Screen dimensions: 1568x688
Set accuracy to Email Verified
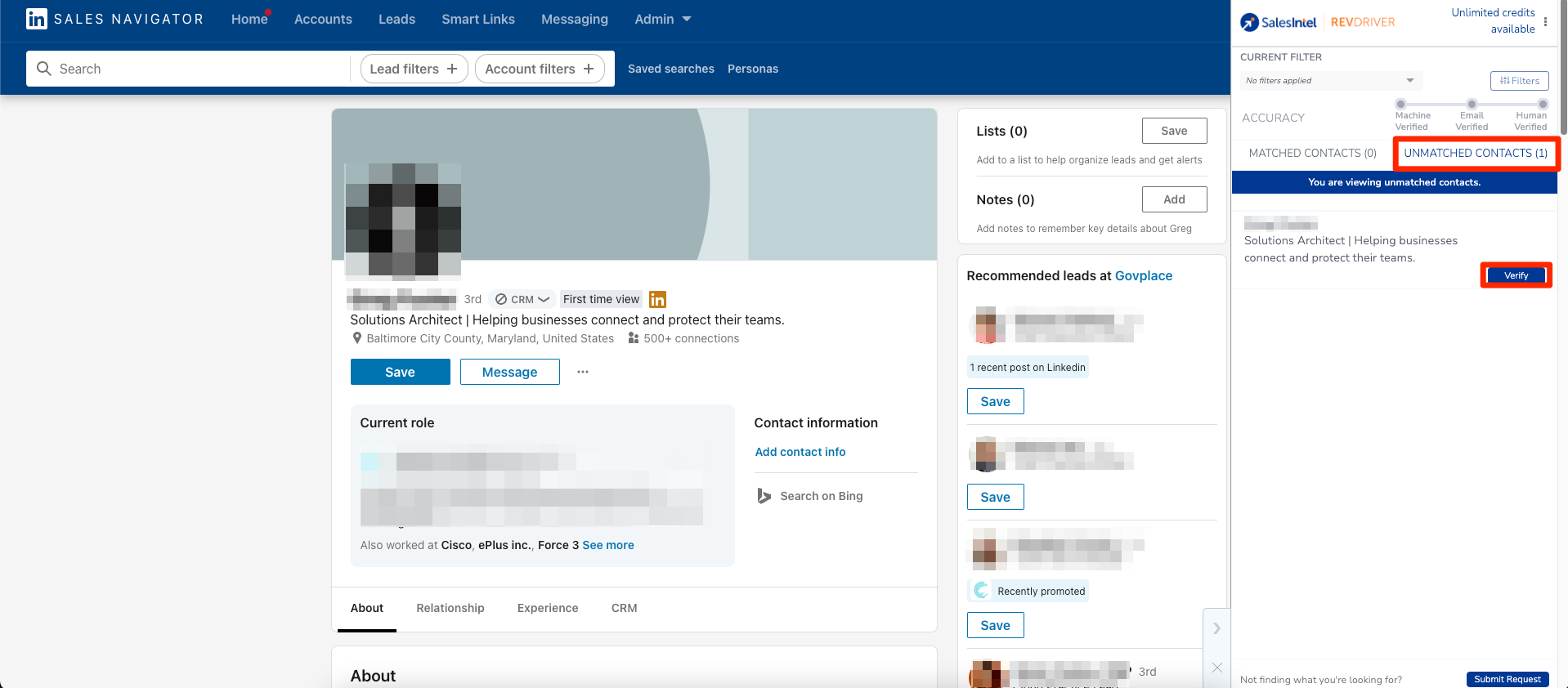1472,104
